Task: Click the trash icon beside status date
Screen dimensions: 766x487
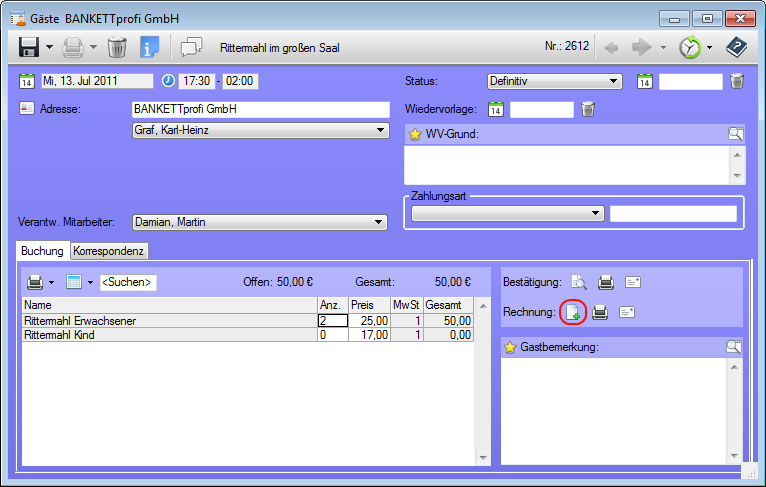Action: point(737,81)
